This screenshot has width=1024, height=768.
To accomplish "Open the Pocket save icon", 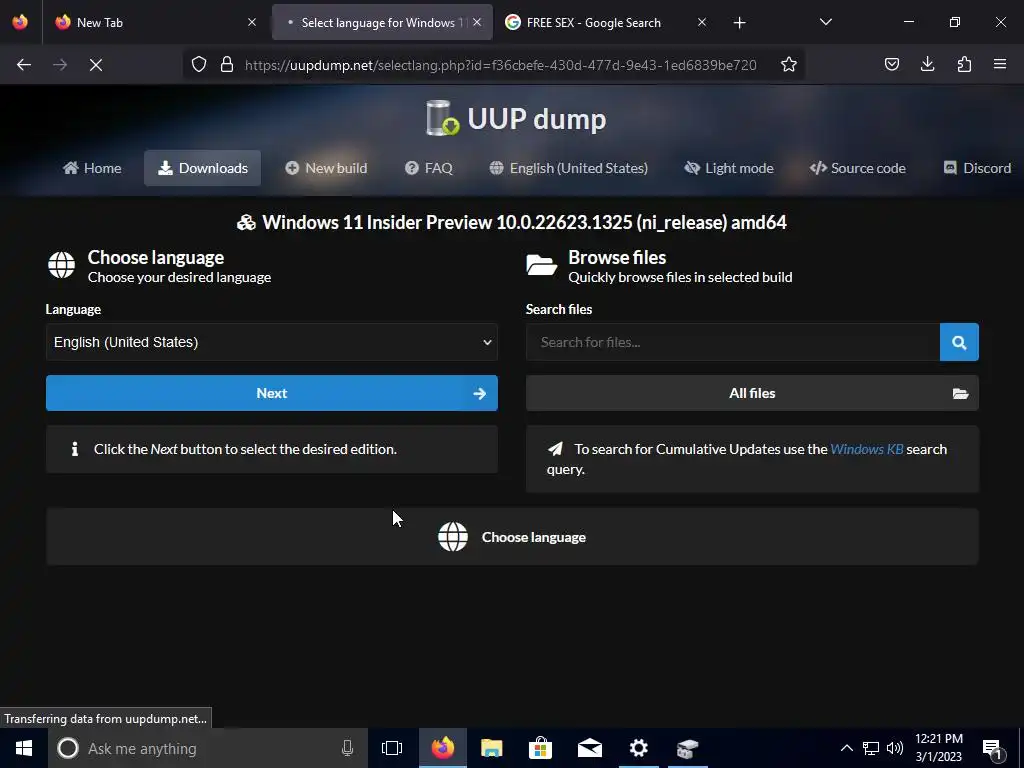I will pos(891,64).
